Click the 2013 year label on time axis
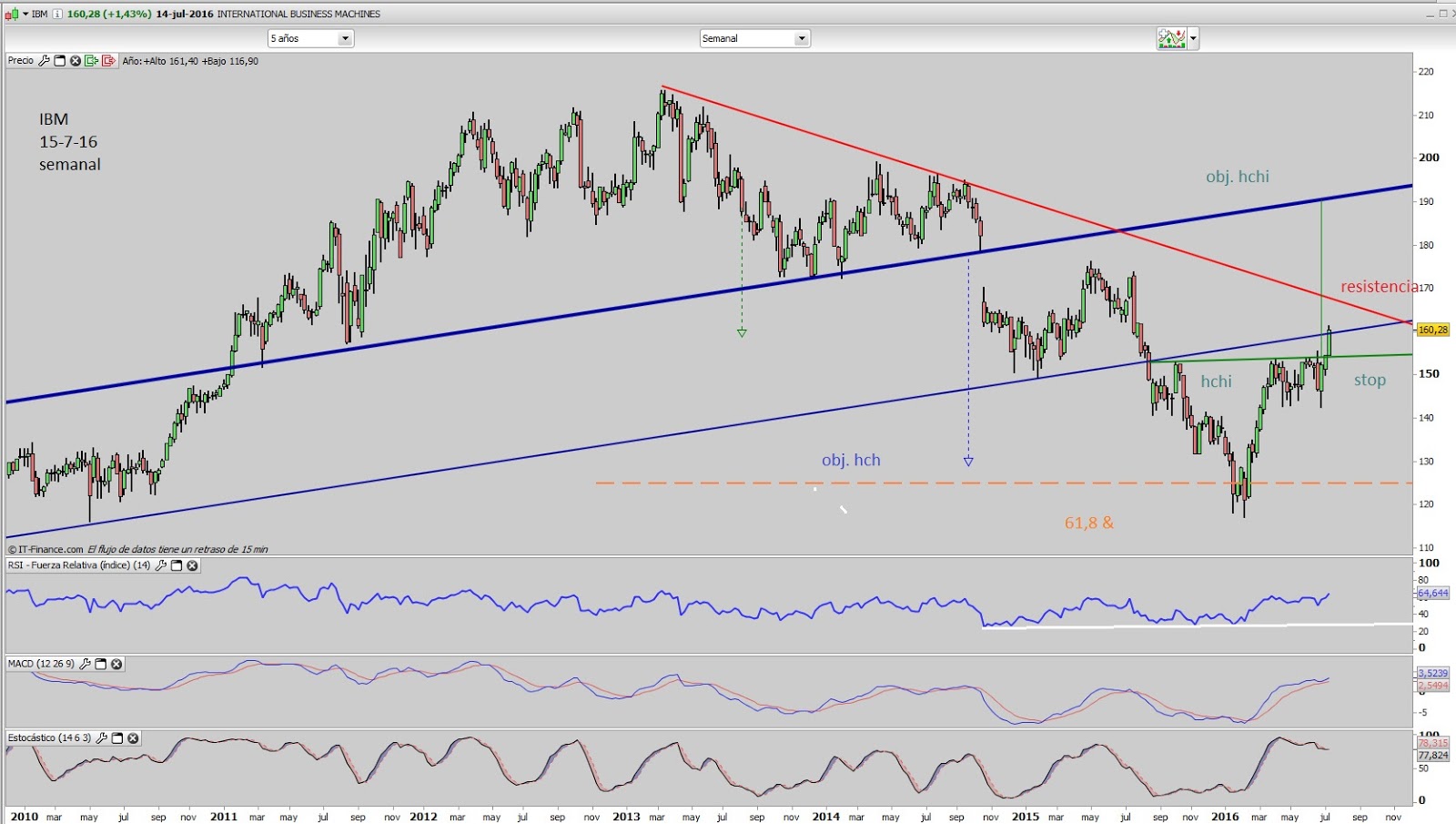This screenshot has height=824, width=1456. coord(626,816)
